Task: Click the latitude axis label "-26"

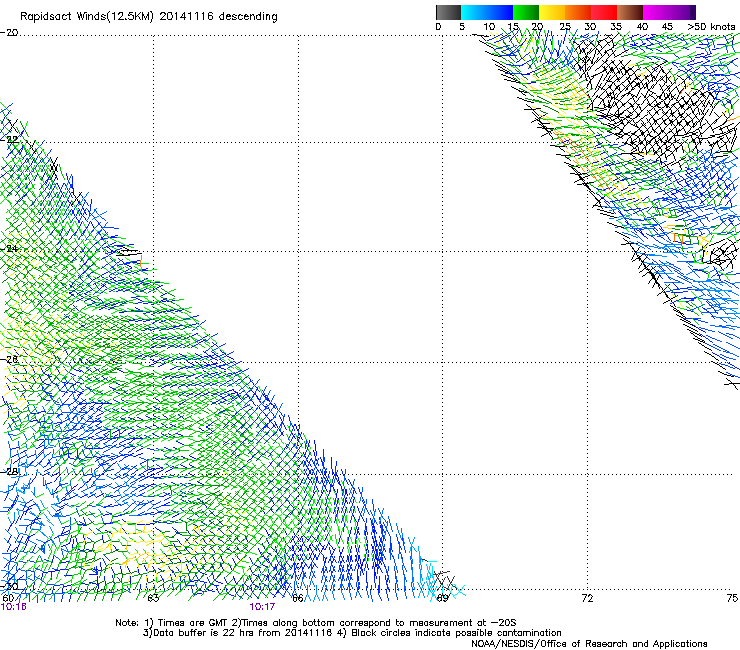Action: (x=9, y=359)
